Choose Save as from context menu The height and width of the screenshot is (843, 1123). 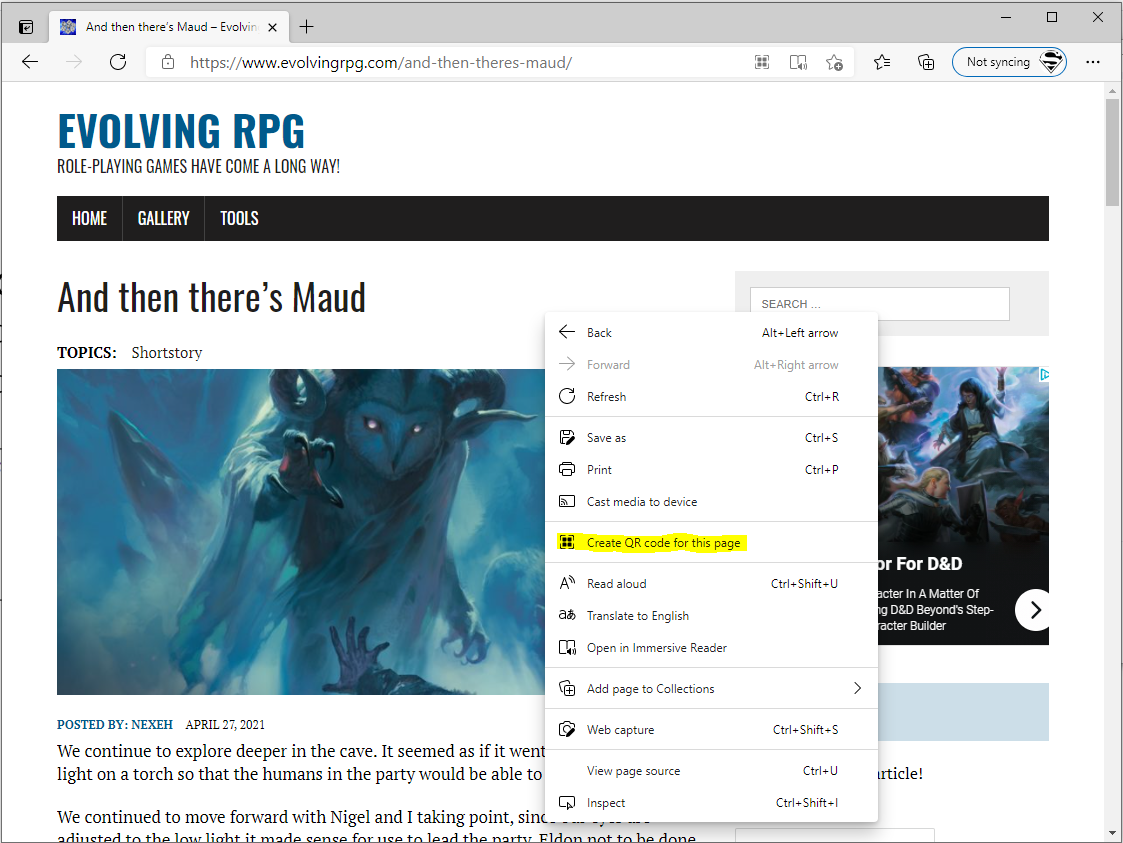coord(711,438)
